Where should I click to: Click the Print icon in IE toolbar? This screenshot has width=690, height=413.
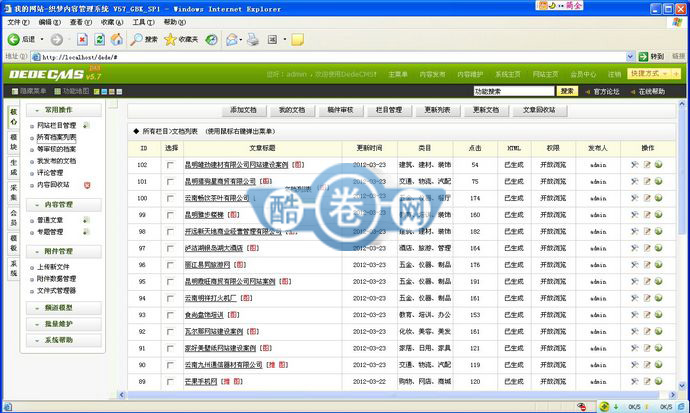(x=253, y=40)
